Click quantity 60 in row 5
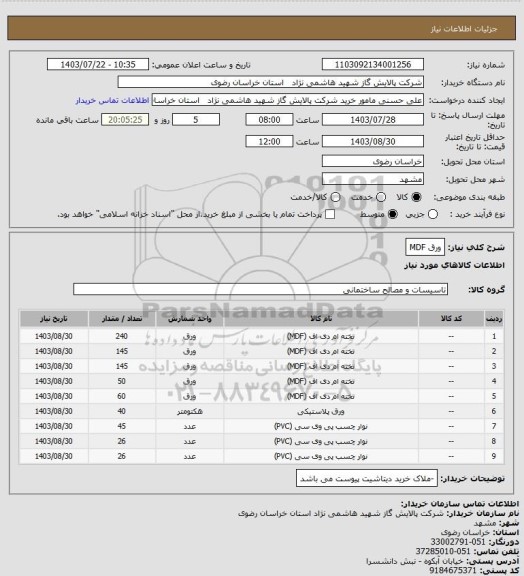The height and width of the screenshot is (576, 524). tap(122, 396)
